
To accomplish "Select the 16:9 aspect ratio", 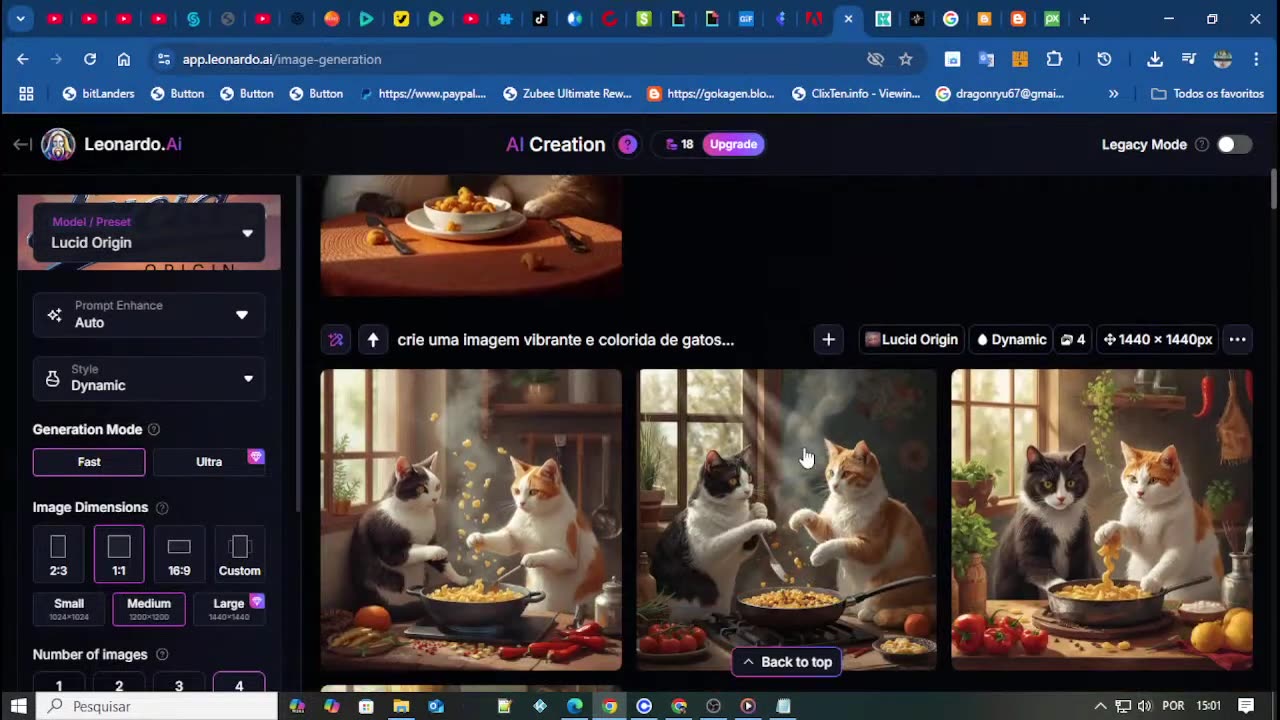I will coord(179,554).
